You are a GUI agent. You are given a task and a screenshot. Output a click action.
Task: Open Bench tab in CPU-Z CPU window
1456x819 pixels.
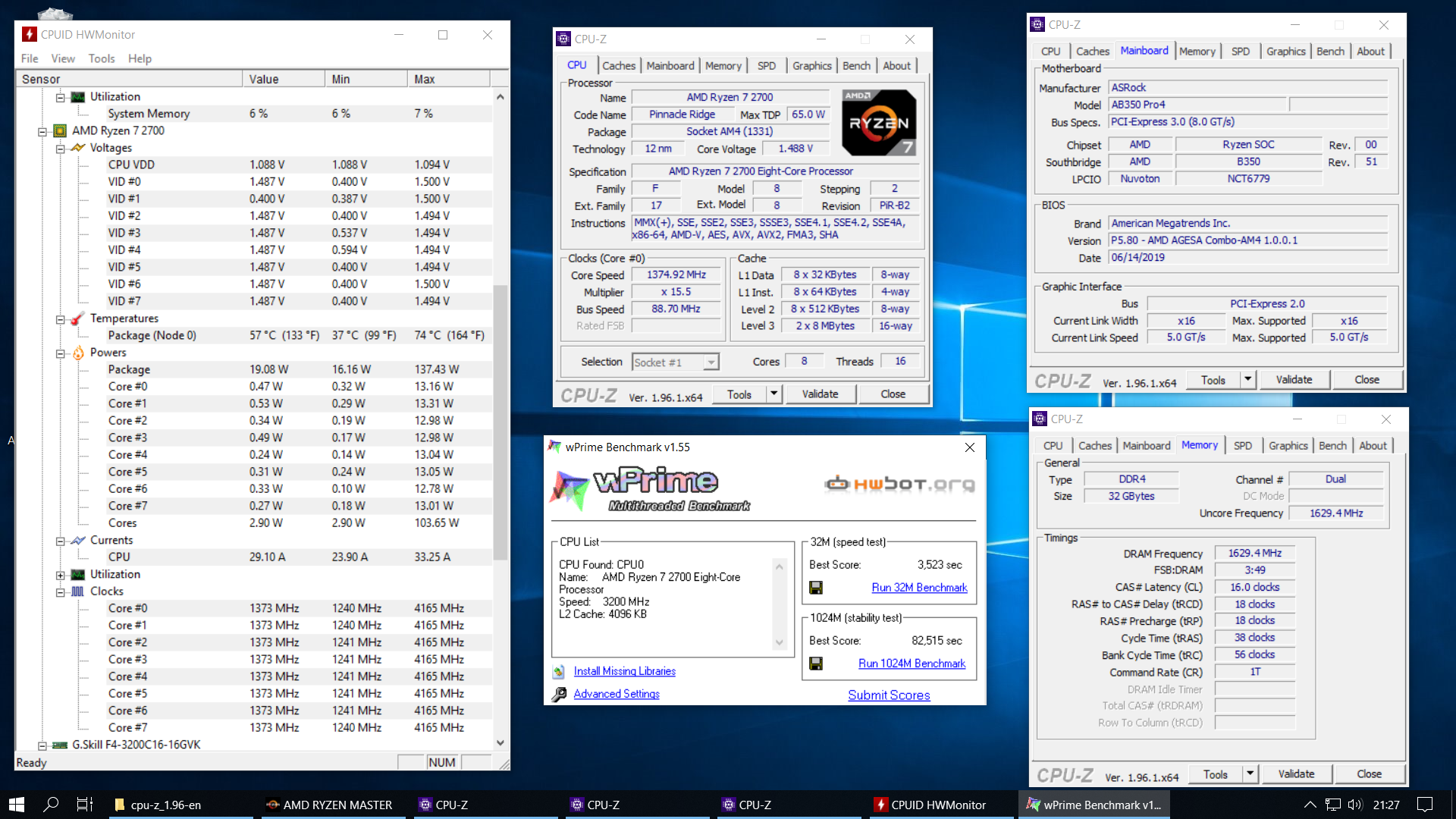tap(856, 66)
